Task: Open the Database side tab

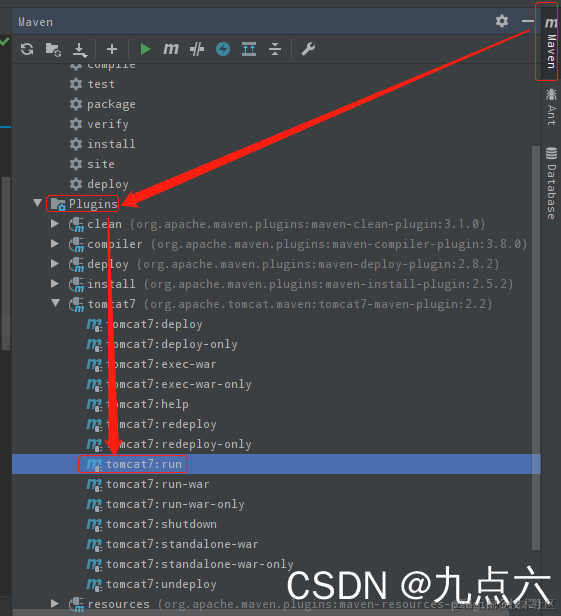Action: 551,183
